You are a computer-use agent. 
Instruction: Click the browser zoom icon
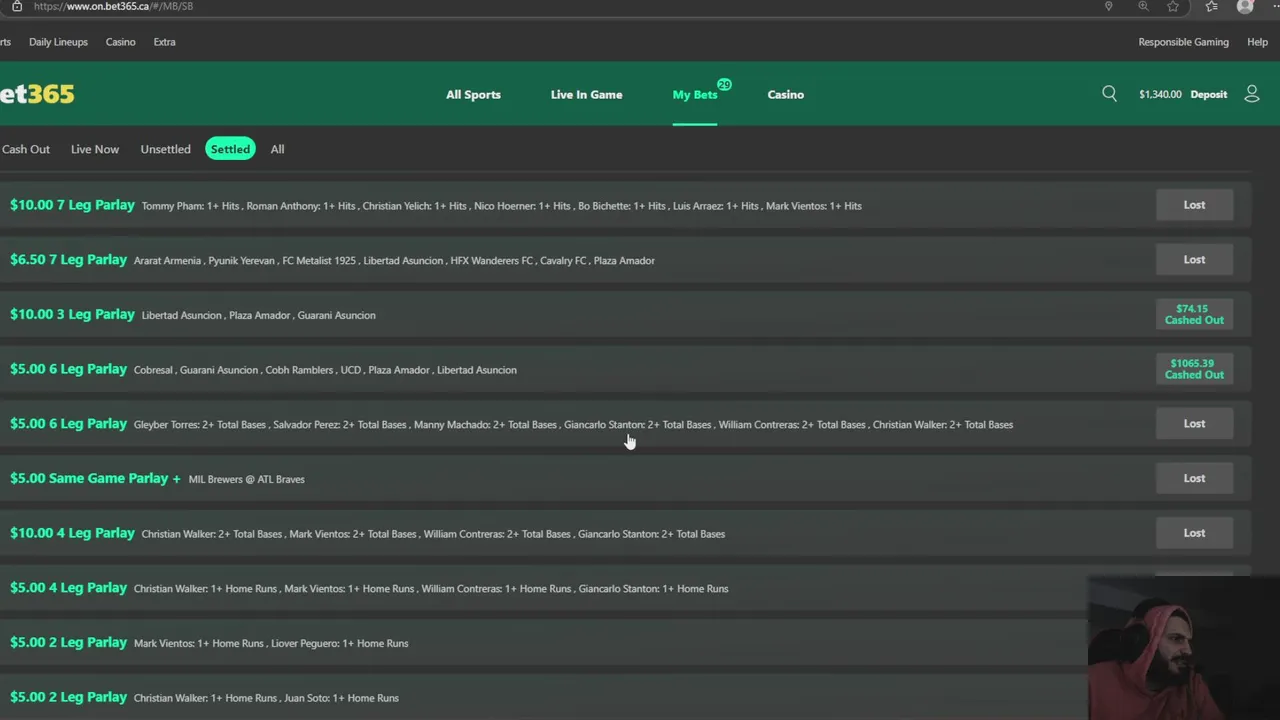[1143, 6]
